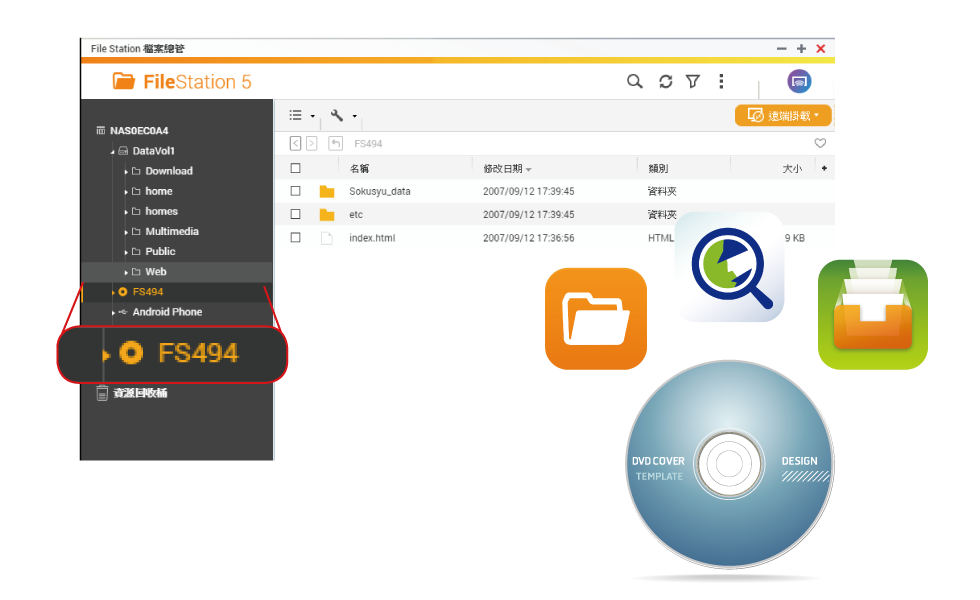Open the more options menu
Screen dimensions: 980x600
coord(721,81)
